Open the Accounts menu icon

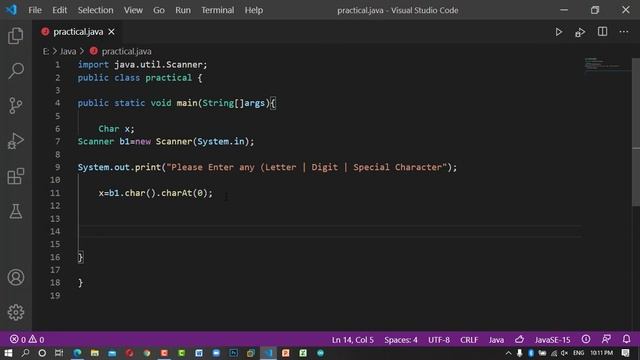16,278
